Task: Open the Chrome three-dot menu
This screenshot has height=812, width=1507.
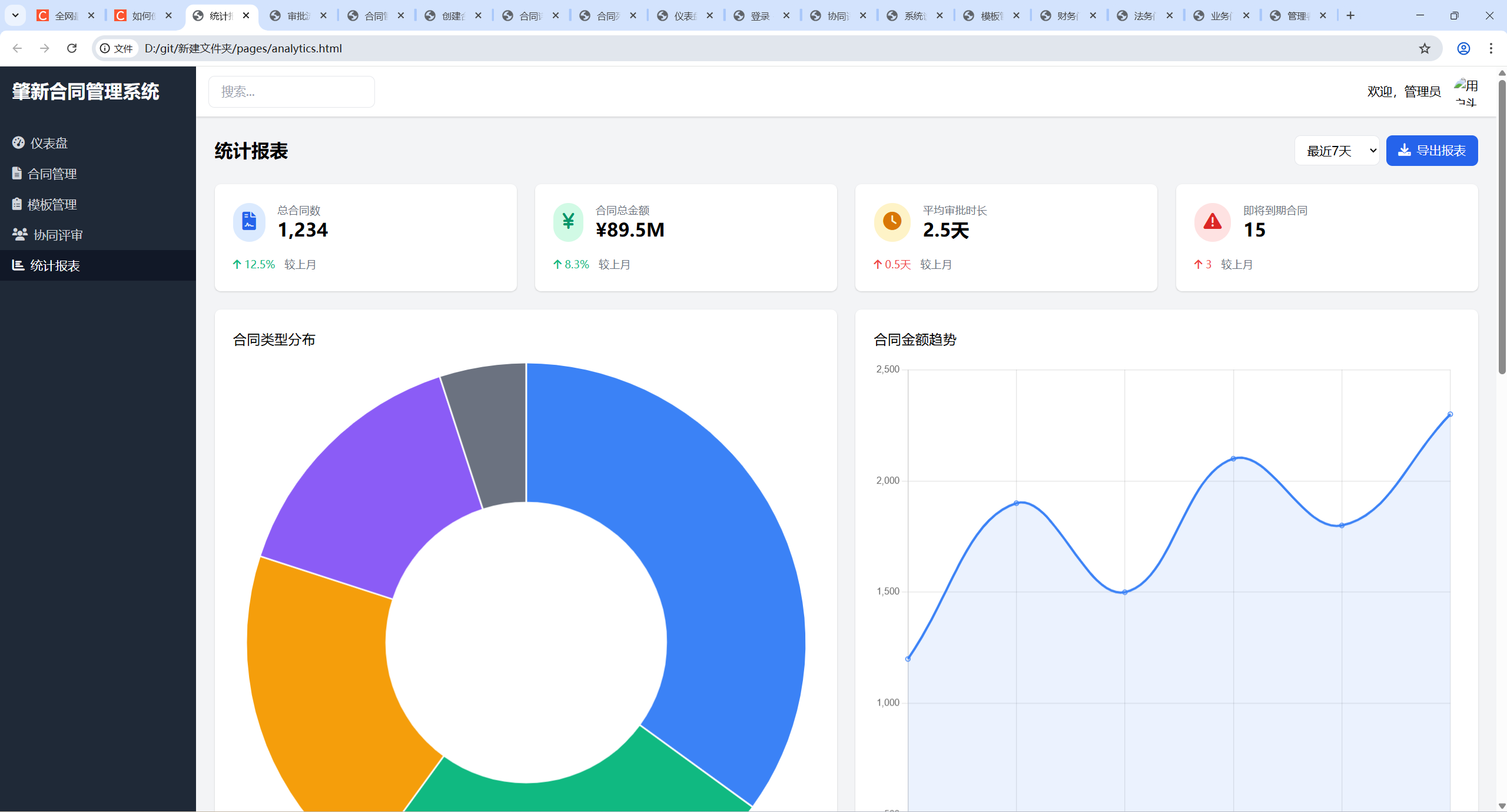Action: point(1491,48)
